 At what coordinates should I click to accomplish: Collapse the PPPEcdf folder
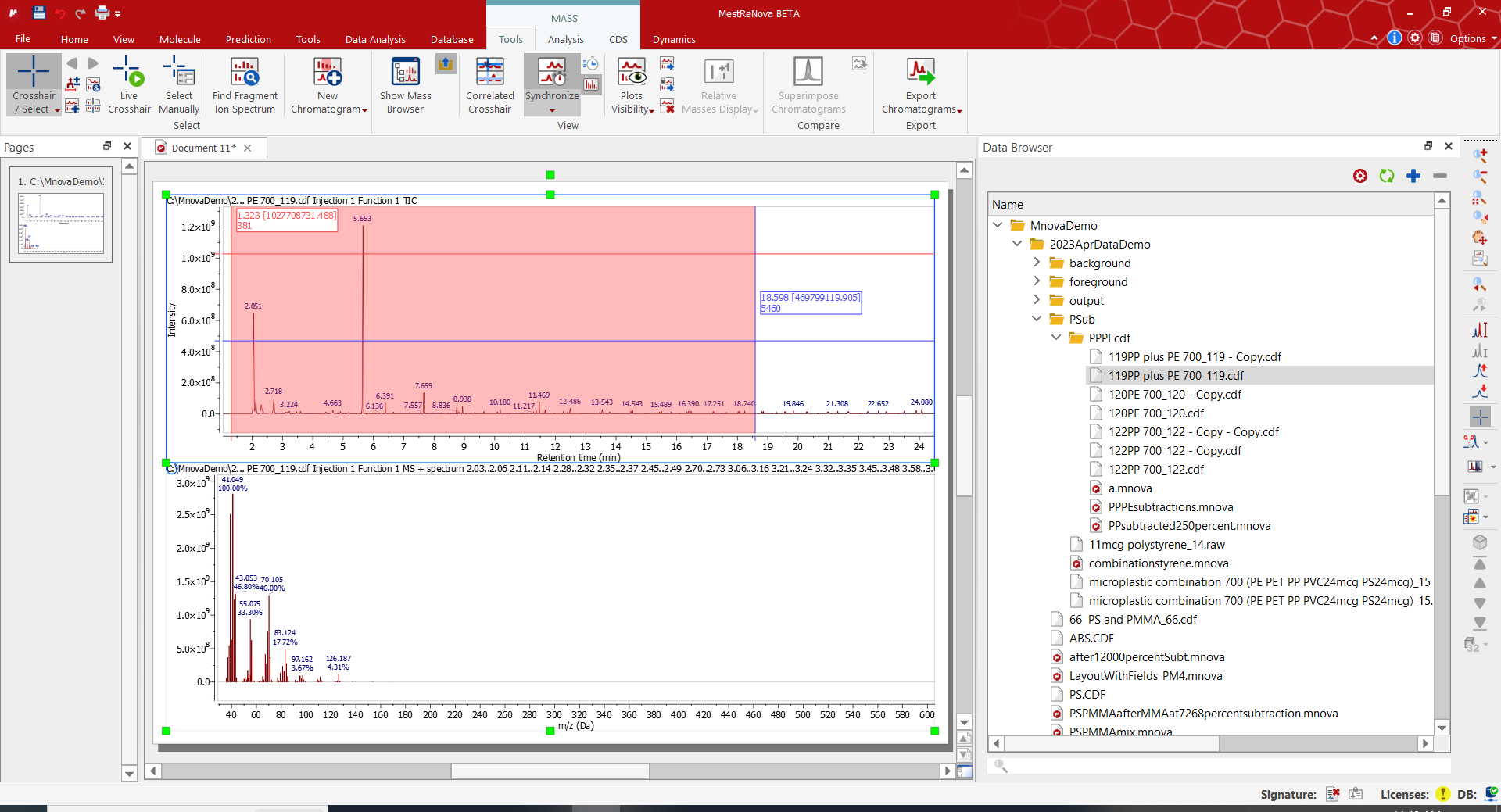1056,338
